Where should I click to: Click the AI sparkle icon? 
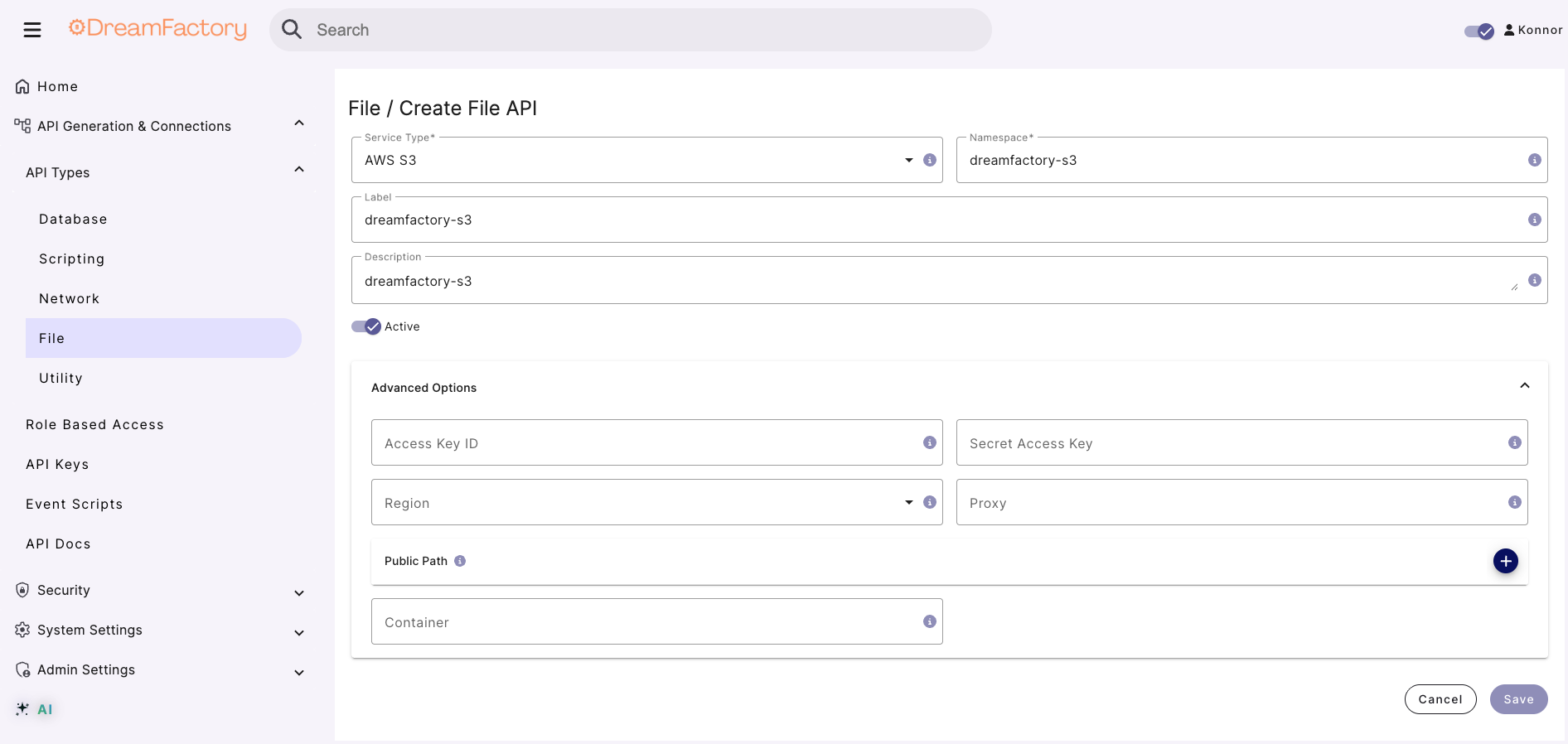pyautogui.click(x=22, y=709)
